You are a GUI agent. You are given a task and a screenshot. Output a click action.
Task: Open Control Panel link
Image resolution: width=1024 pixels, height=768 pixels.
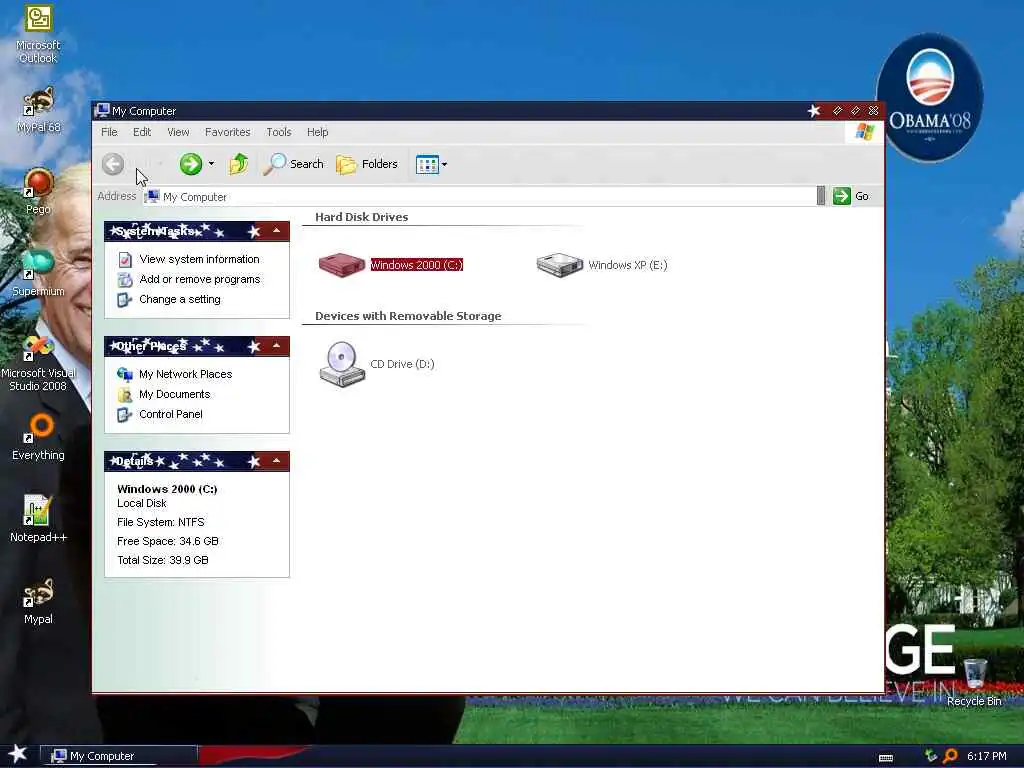click(x=170, y=414)
